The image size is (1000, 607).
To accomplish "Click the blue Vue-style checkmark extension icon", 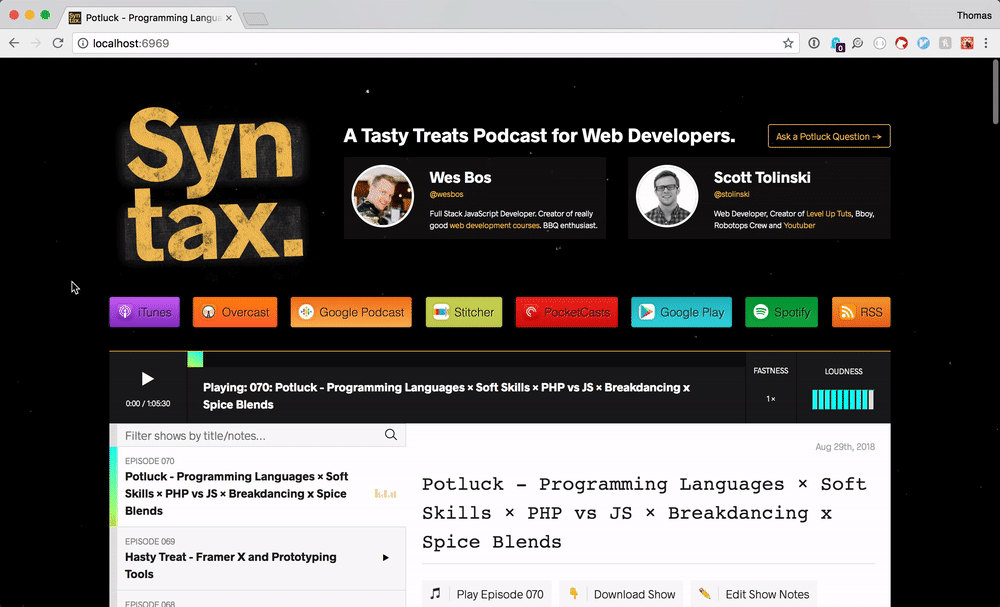I will click(x=923, y=43).
